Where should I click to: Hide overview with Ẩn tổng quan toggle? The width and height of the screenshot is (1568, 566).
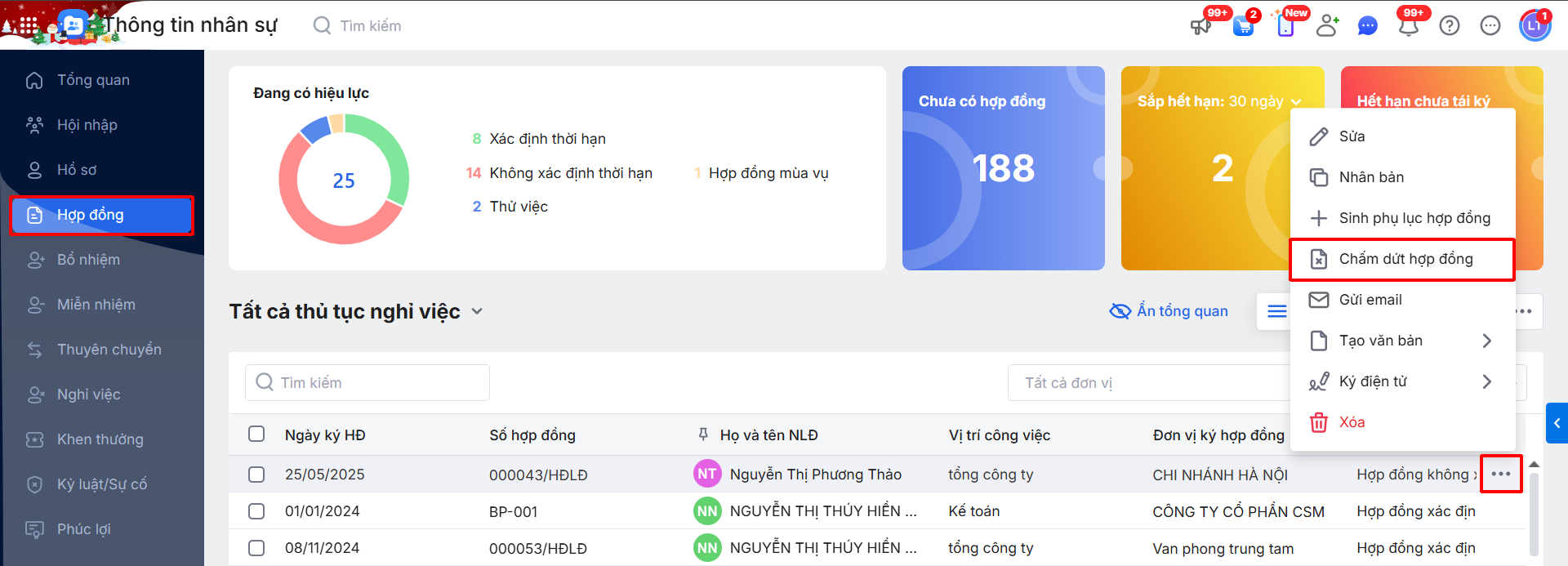1169,311
